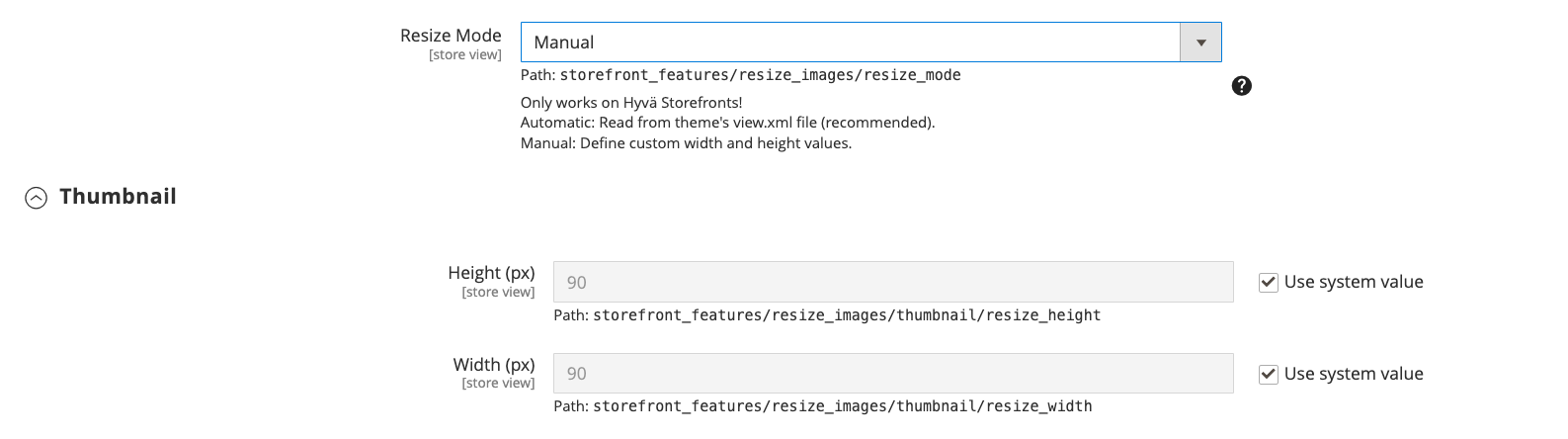The image size is (1568, 439).
Task: Click the Resize Mode dropdown arrow
Action: click(x=1200, y=43)
